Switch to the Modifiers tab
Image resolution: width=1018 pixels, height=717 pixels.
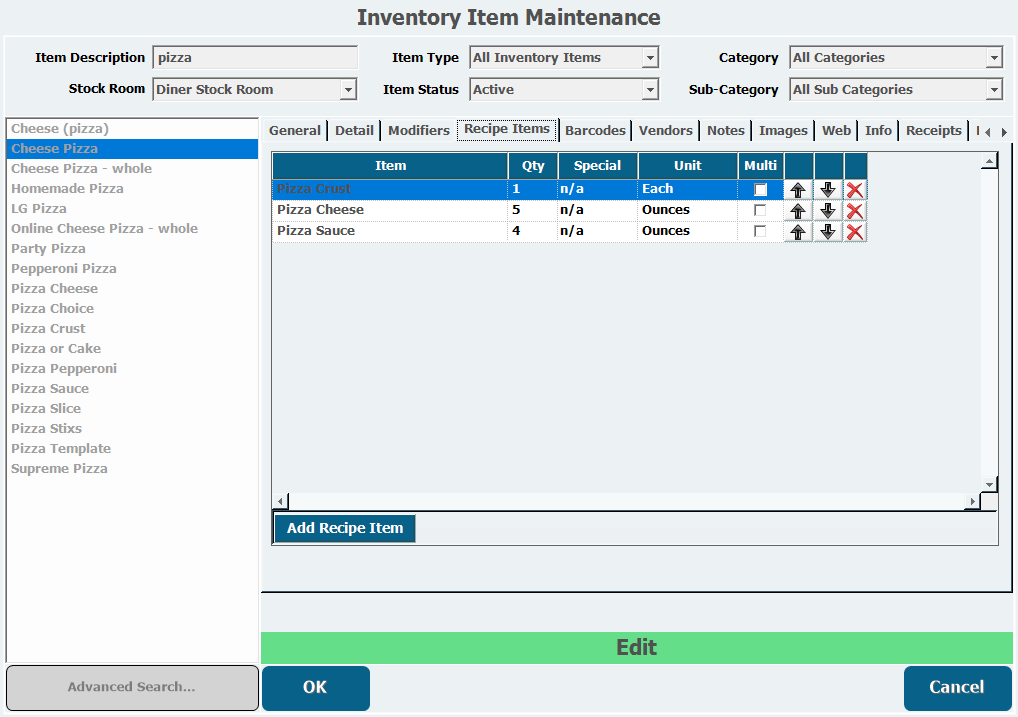[x=418, y=131]
